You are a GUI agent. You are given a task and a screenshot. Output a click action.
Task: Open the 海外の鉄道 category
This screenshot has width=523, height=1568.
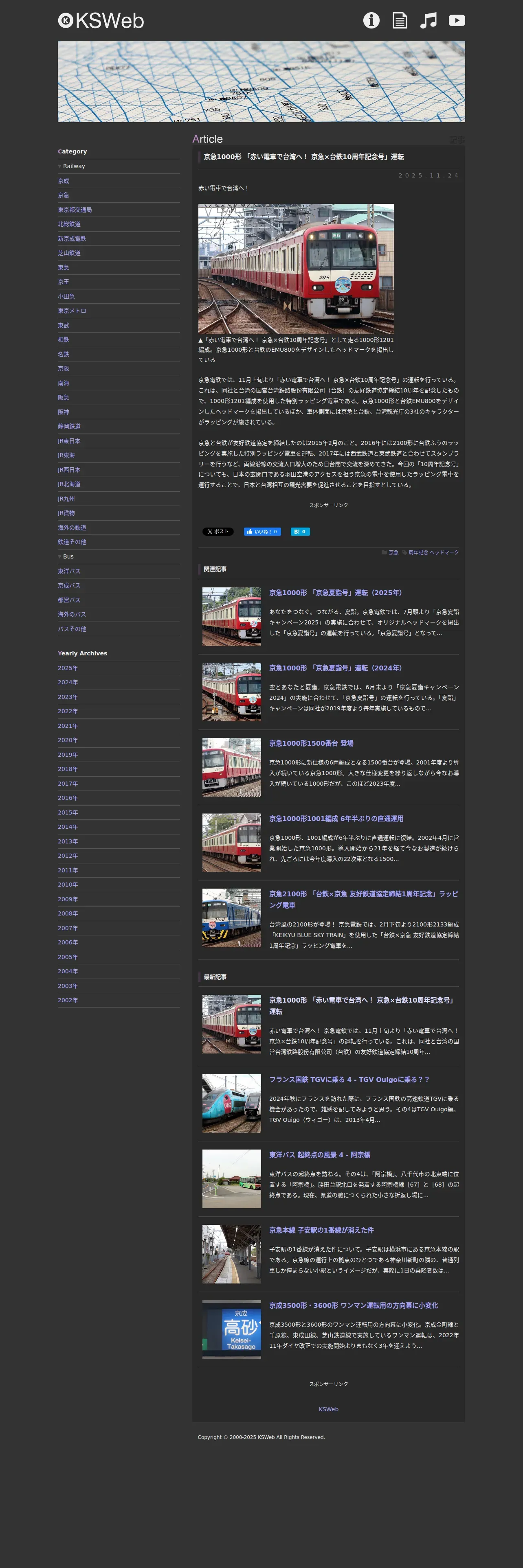click(x=72, y=527)
